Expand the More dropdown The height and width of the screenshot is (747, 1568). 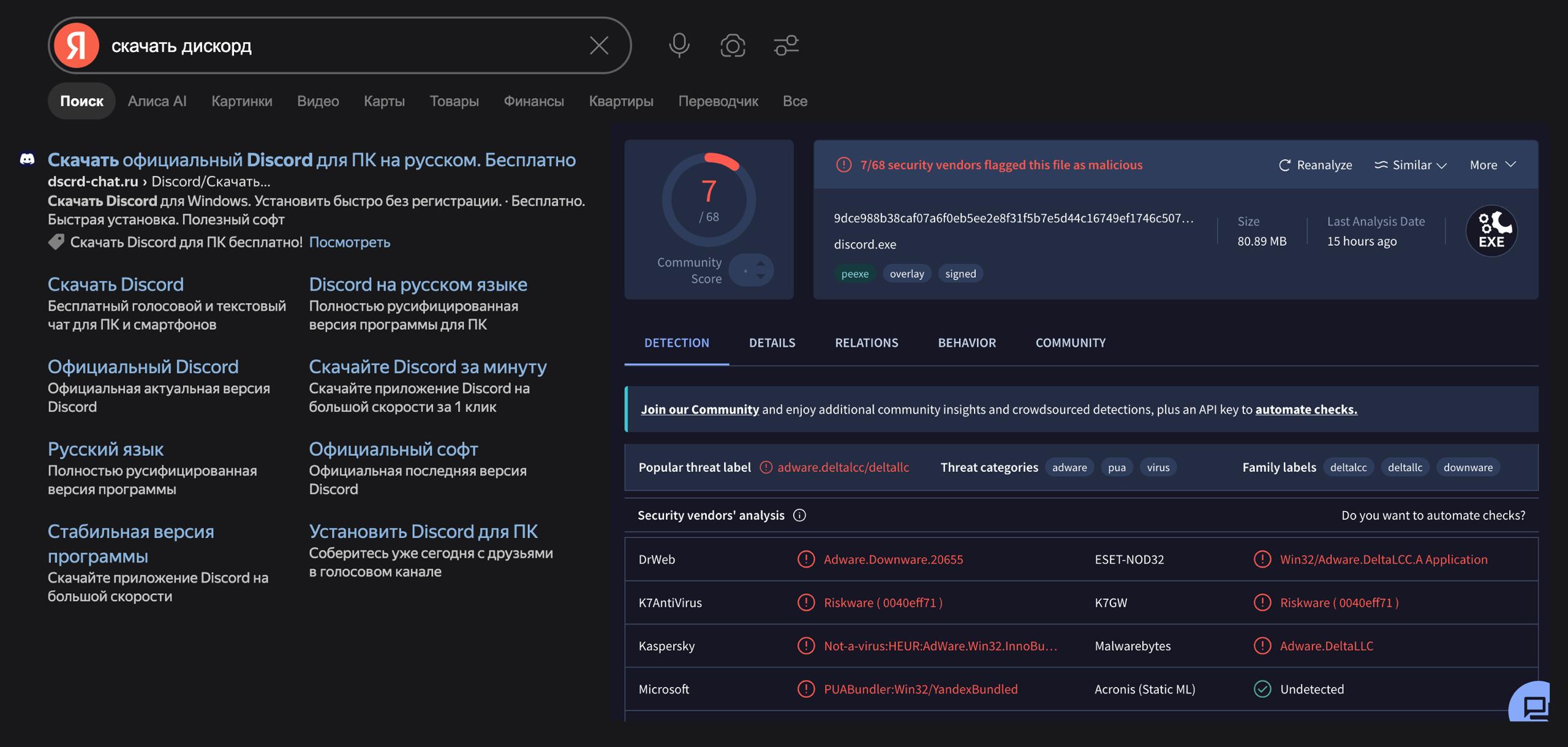(x=1493, y=165)
